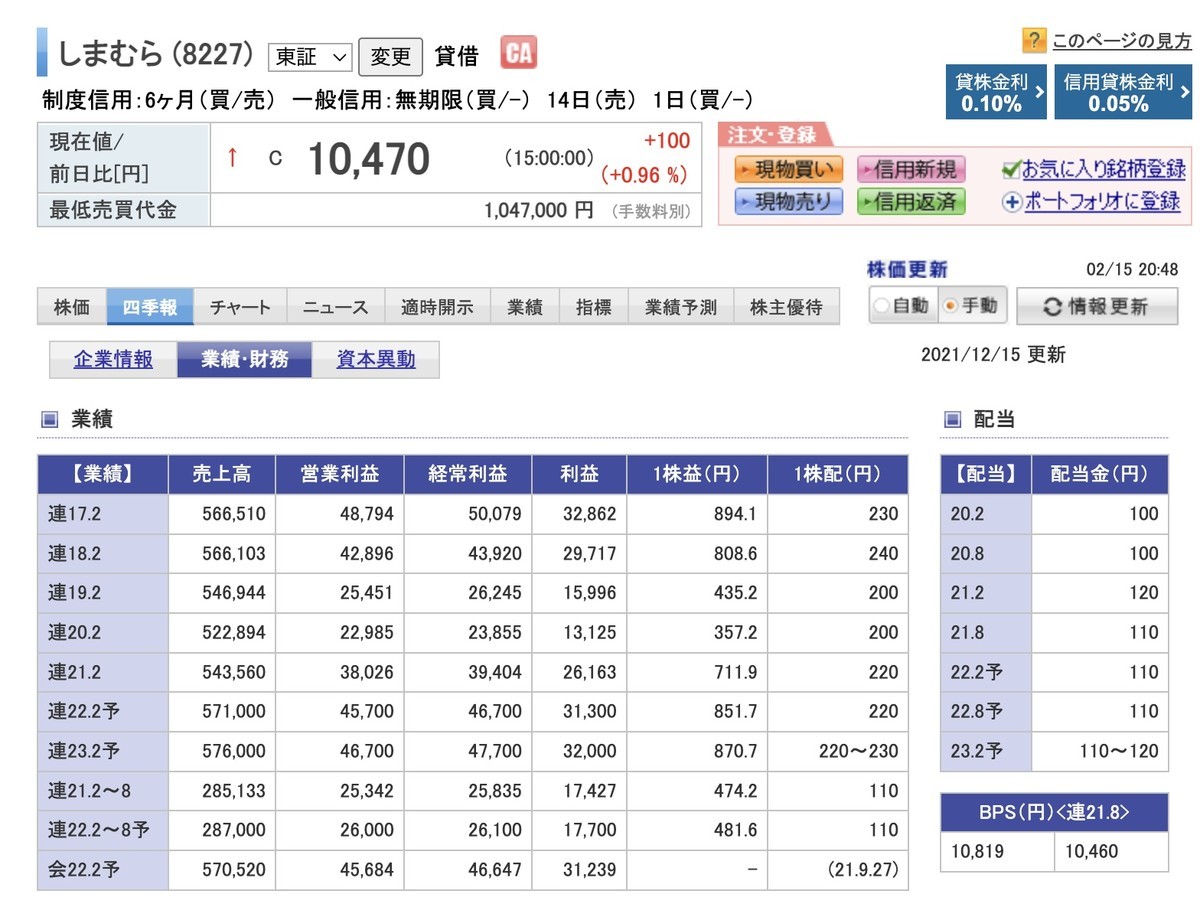1200x920 pixels.
Task: Expand the 貸株金利 0.10% panel
Action: (x=996, y=92)
